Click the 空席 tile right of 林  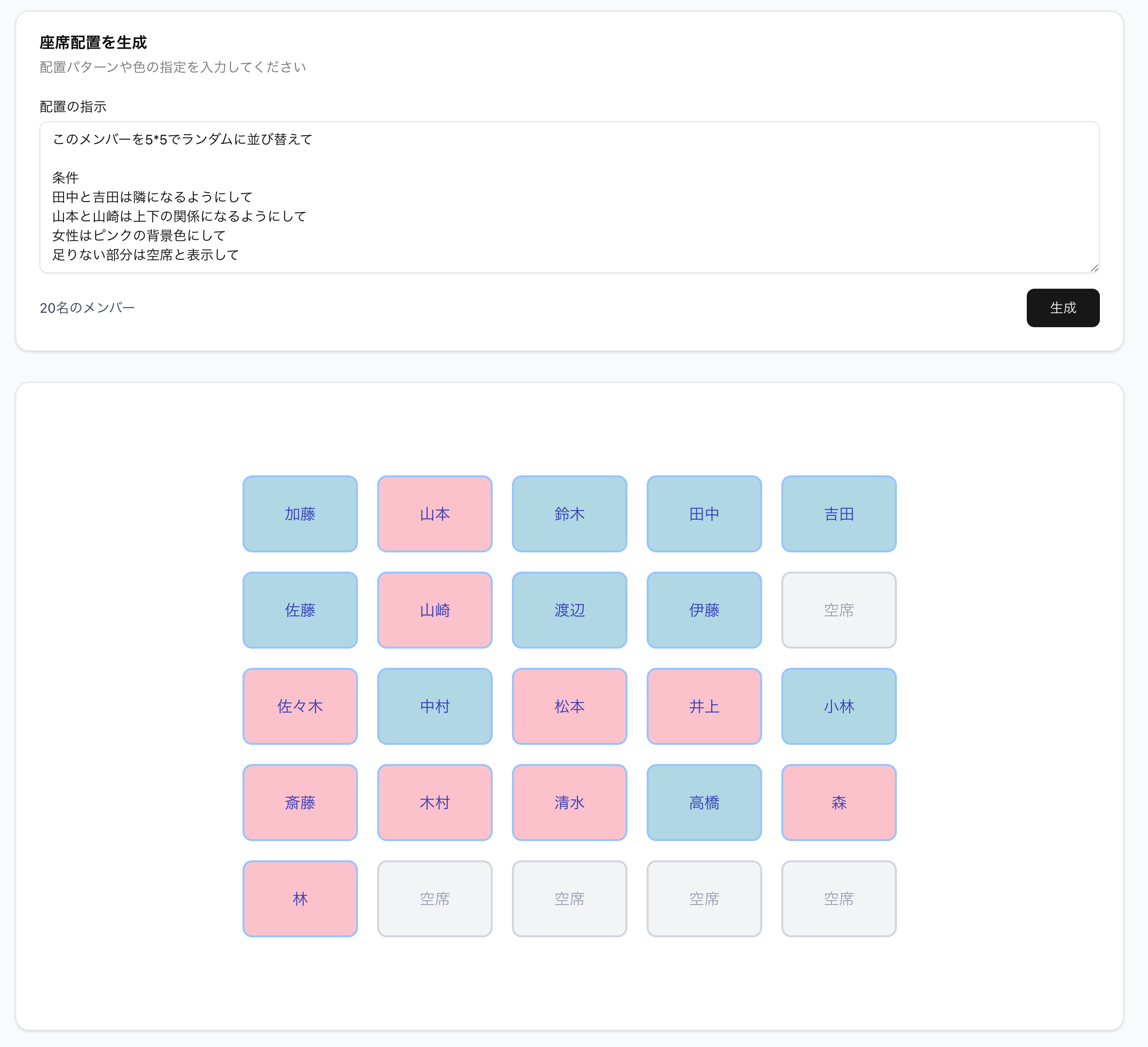[434, 898]
